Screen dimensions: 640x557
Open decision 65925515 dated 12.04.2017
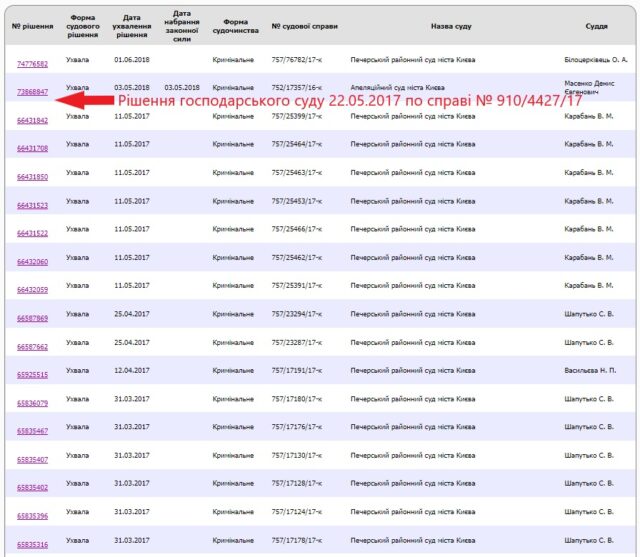click(32, 375)
